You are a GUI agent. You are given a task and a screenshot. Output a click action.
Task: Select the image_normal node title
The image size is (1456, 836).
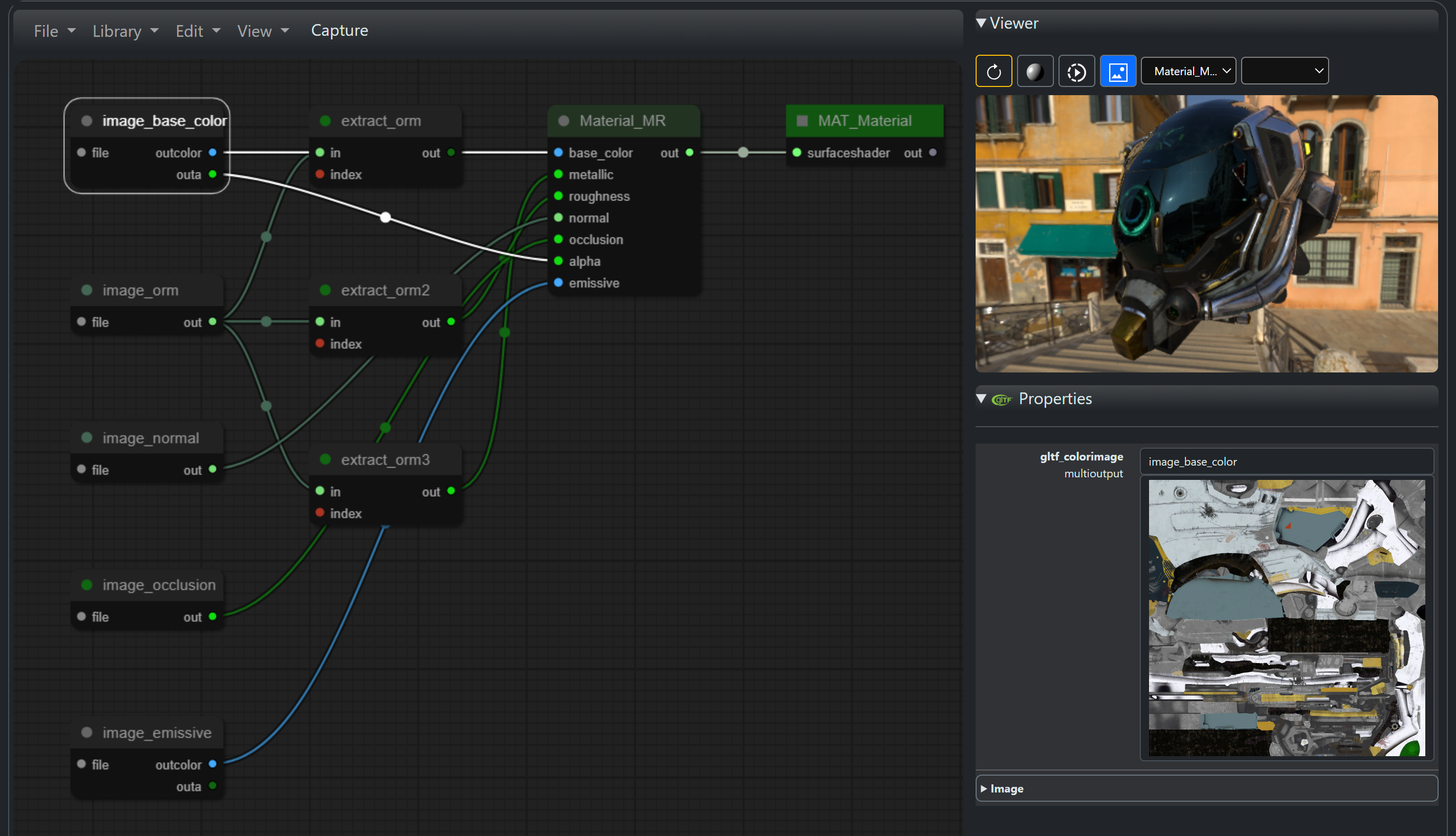[x=150, y=437]
